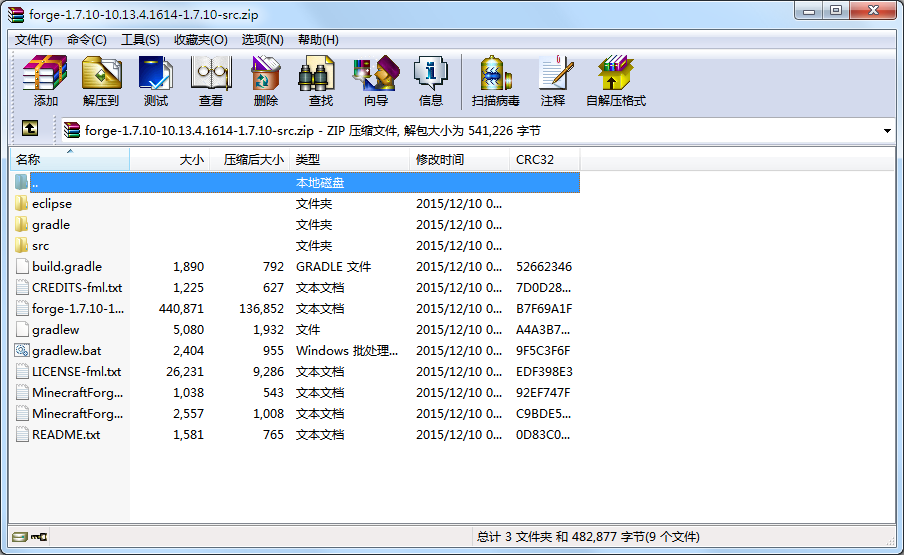This screenshot has width=904, height=555.
Task: Sort by 大小 column header
Action: pos(170,160)
